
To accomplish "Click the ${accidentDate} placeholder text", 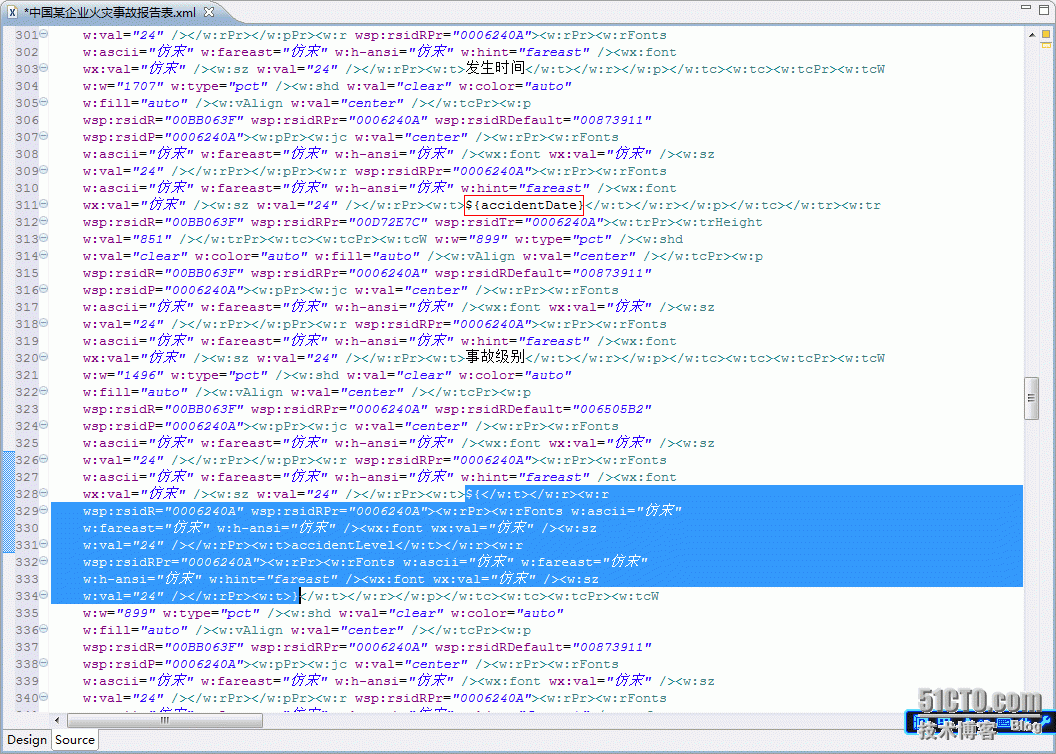I will pos(524,205).
